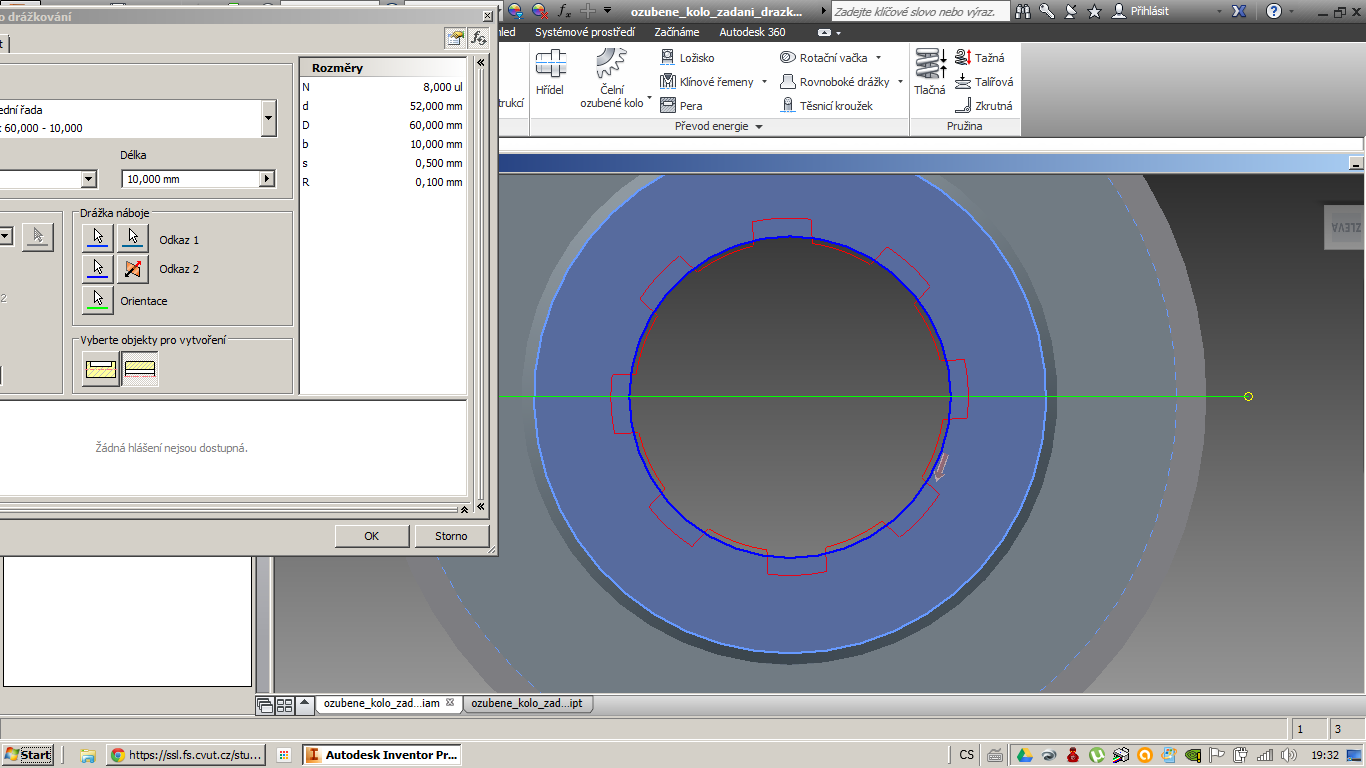Click the Zkrutná torsion spring tool
Viewport: 1366px width, 768px height.
coord(984,106)
